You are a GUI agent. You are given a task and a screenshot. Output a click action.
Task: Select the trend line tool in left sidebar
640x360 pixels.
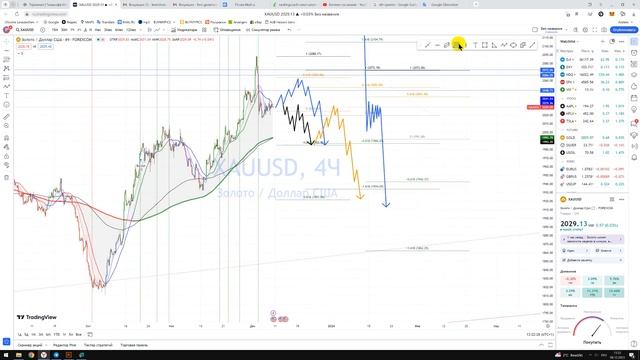(6, 50)
